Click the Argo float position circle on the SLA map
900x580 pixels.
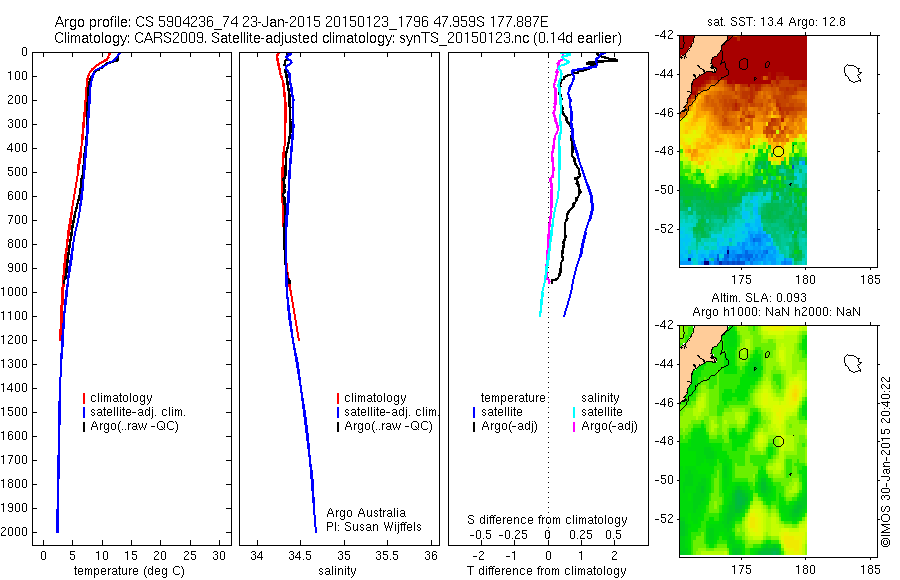coord(778,442)
